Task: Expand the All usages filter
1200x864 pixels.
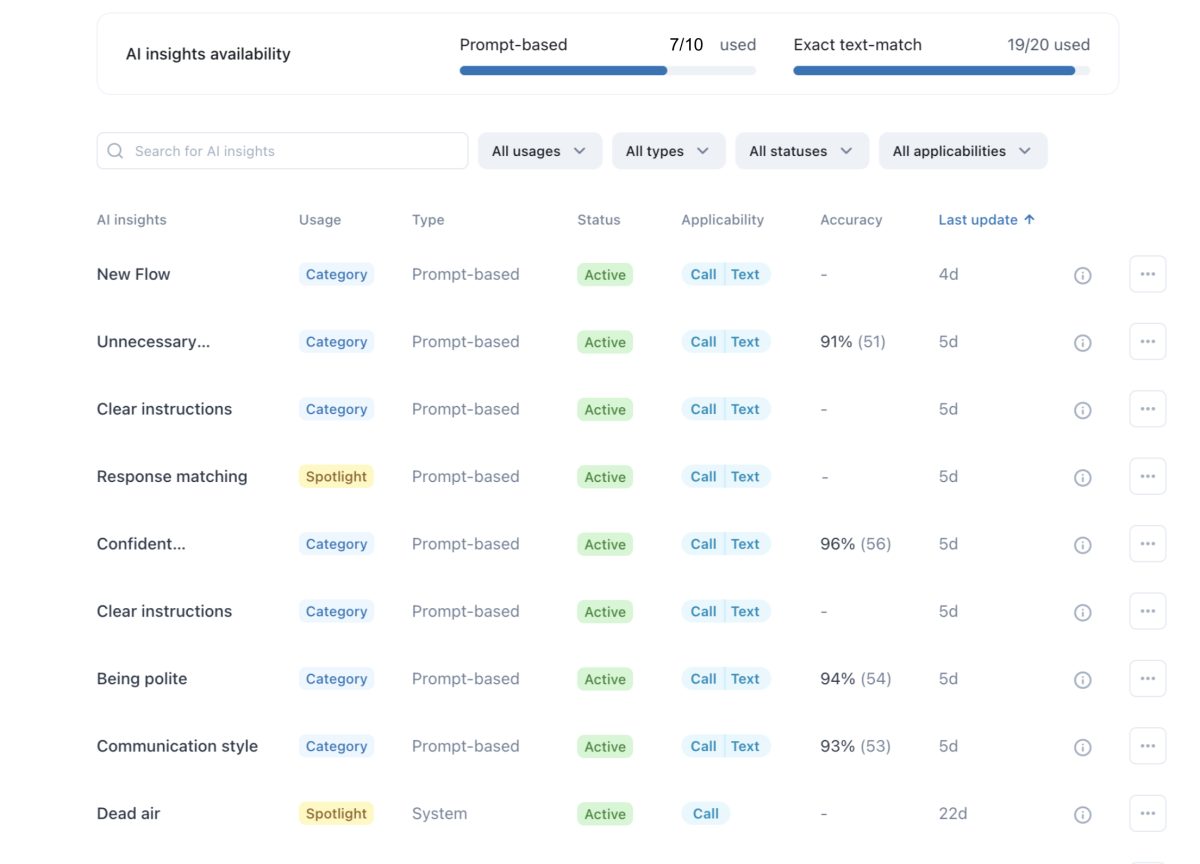Action: (x=540, y=151)
